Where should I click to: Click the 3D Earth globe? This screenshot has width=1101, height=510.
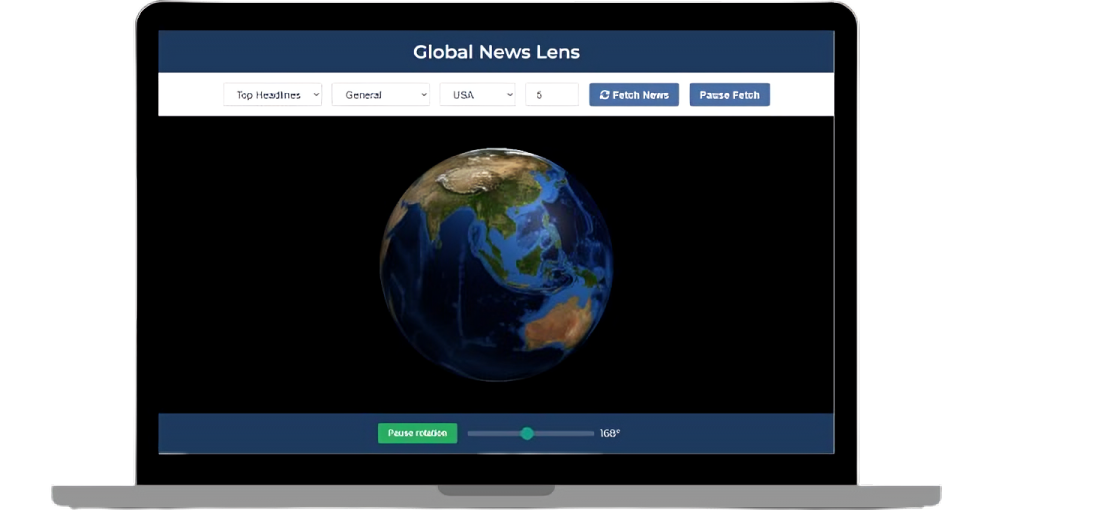point(496,264)
